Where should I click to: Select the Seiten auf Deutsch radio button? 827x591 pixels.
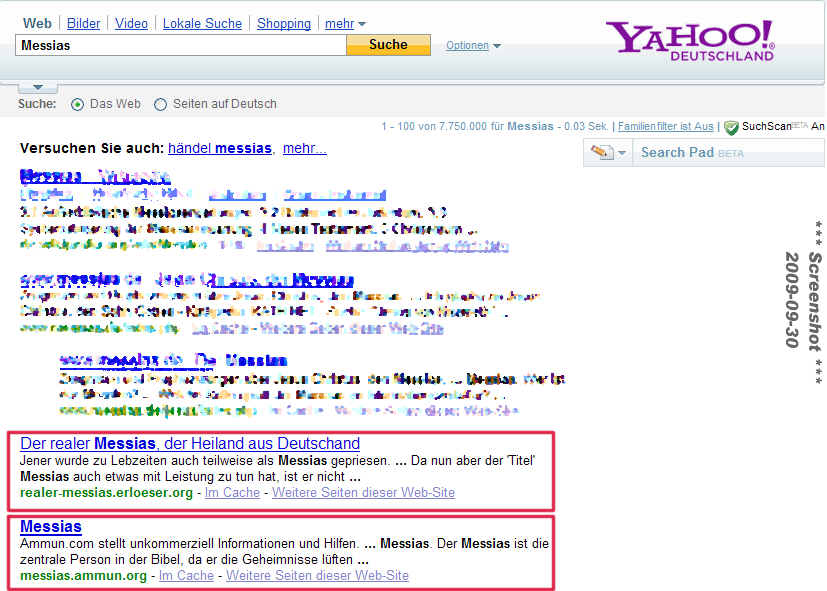160,104
